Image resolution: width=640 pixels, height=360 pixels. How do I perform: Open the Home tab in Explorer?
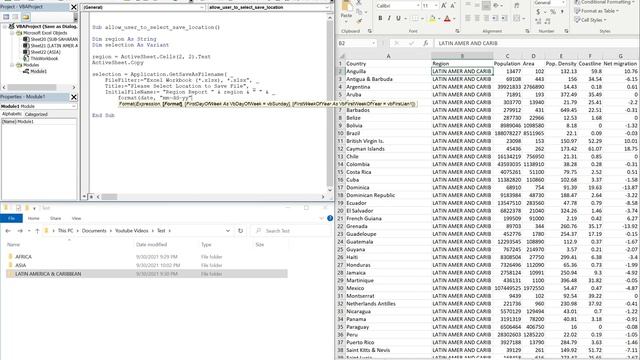(x=33, y=218)
